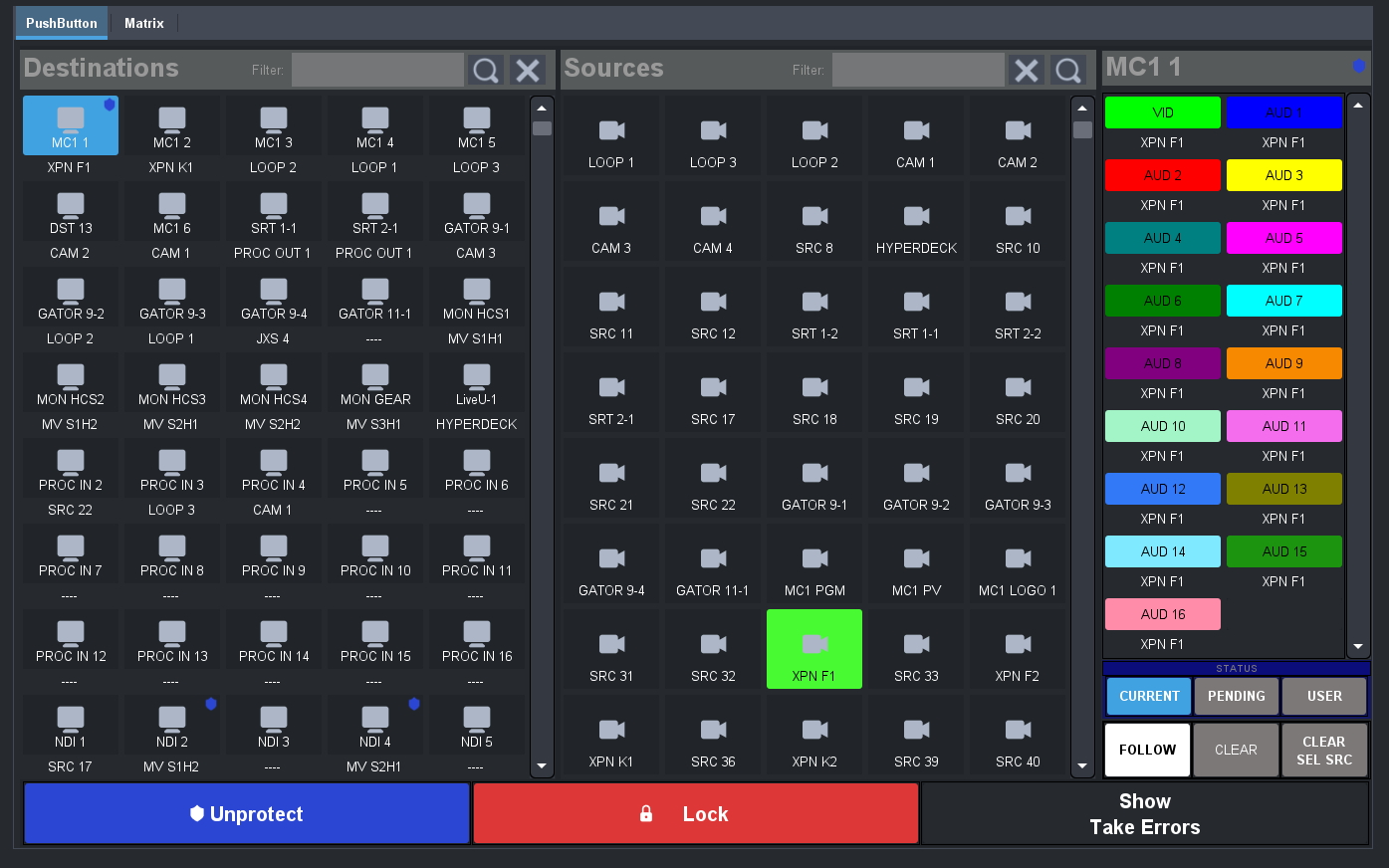Select highlighted XPN F1 source

tap(814, 649)
